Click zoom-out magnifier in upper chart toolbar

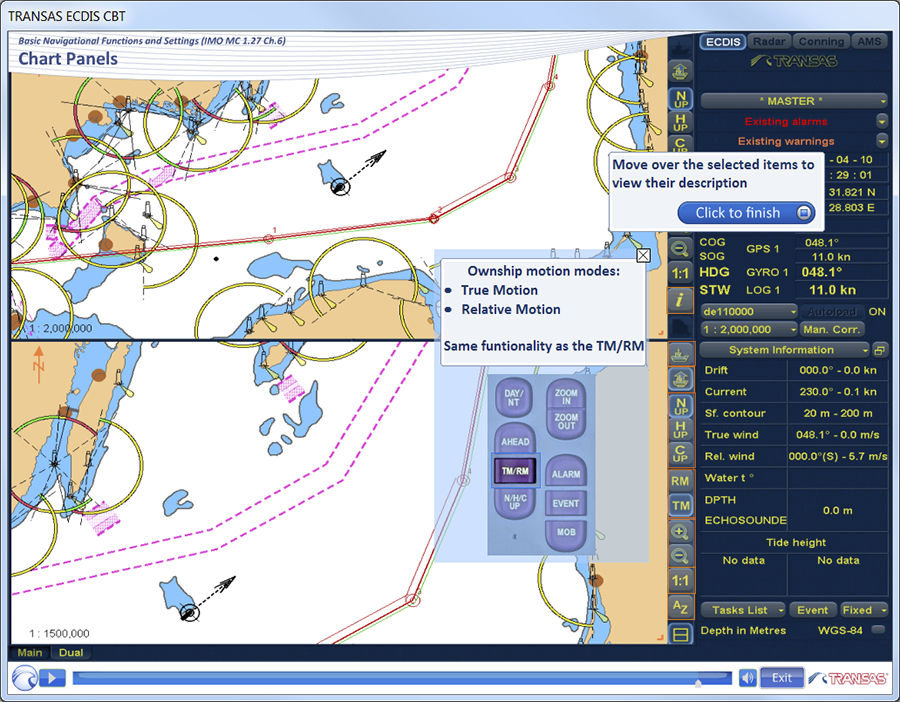pyautogui.click(x=681, y=249)
